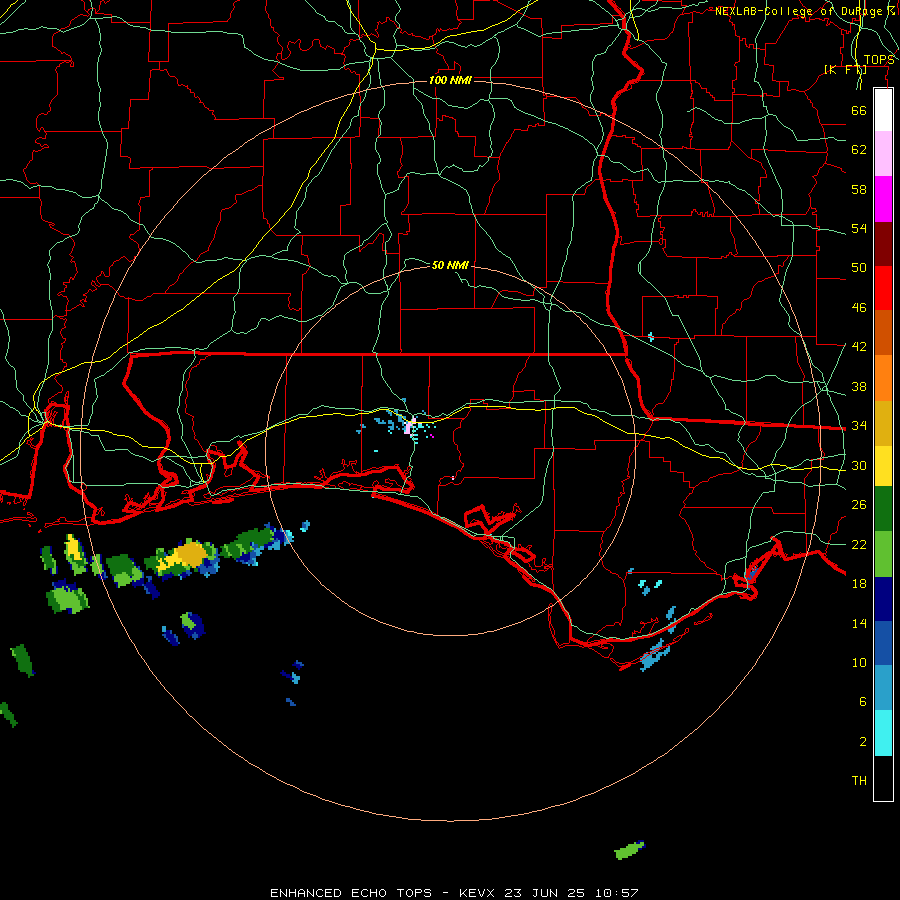Click the 34 legend scale label
Screen dimensions: 900x900
click(x=859, y=426)
